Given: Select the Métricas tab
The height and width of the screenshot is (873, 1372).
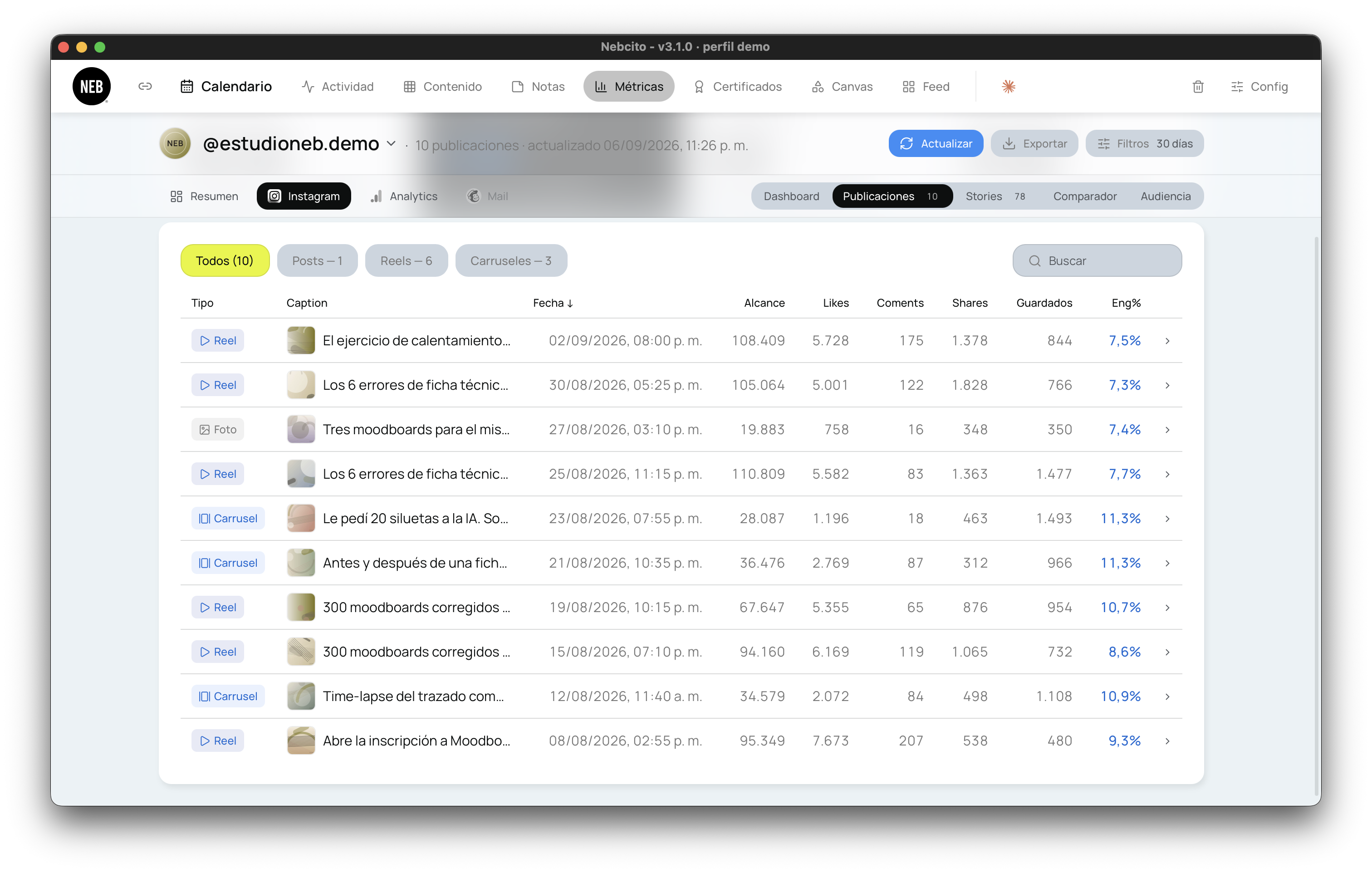Looking at the screenshot, I should (628, 87).
